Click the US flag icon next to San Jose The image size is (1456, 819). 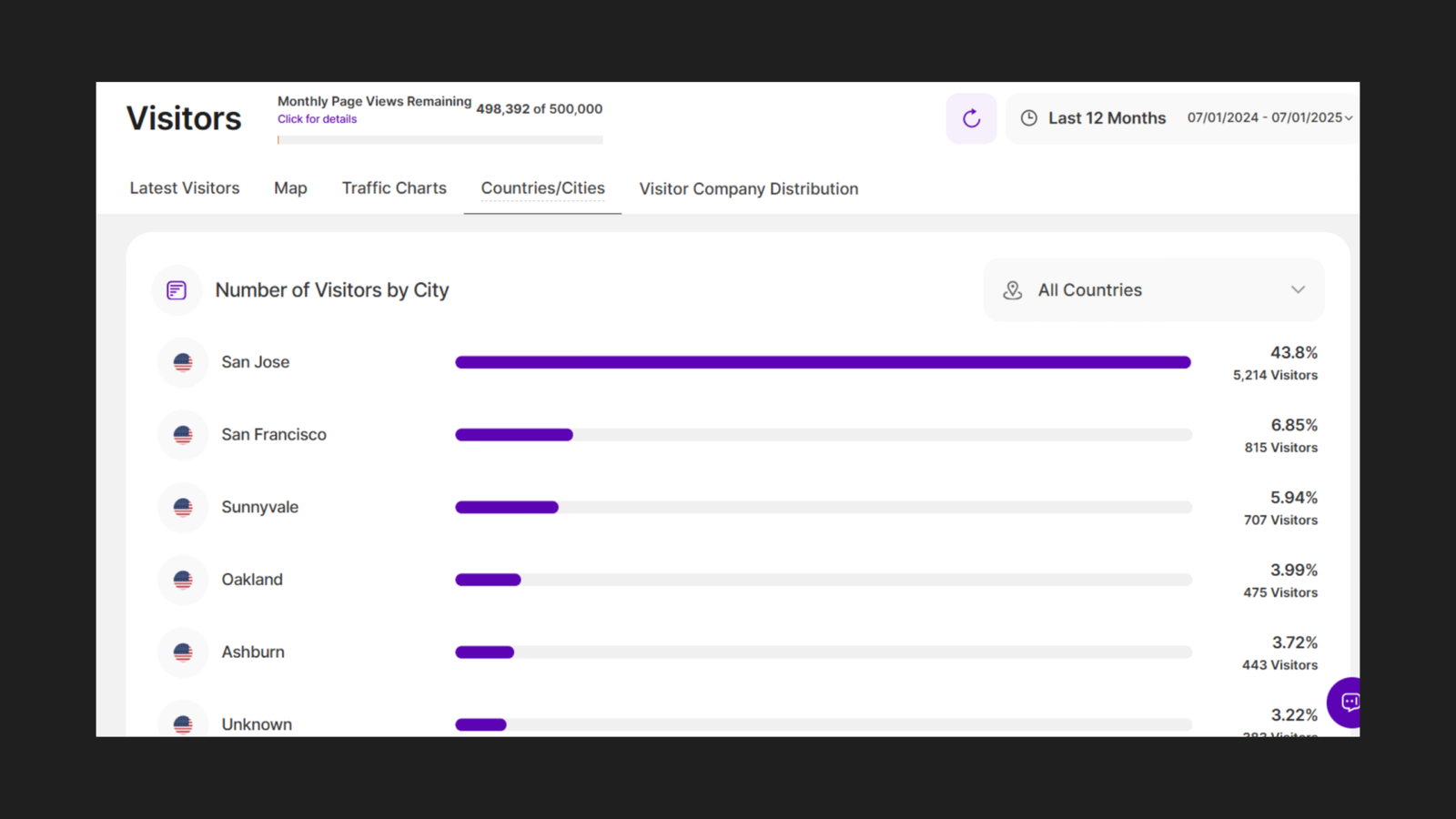coord(183,362)
